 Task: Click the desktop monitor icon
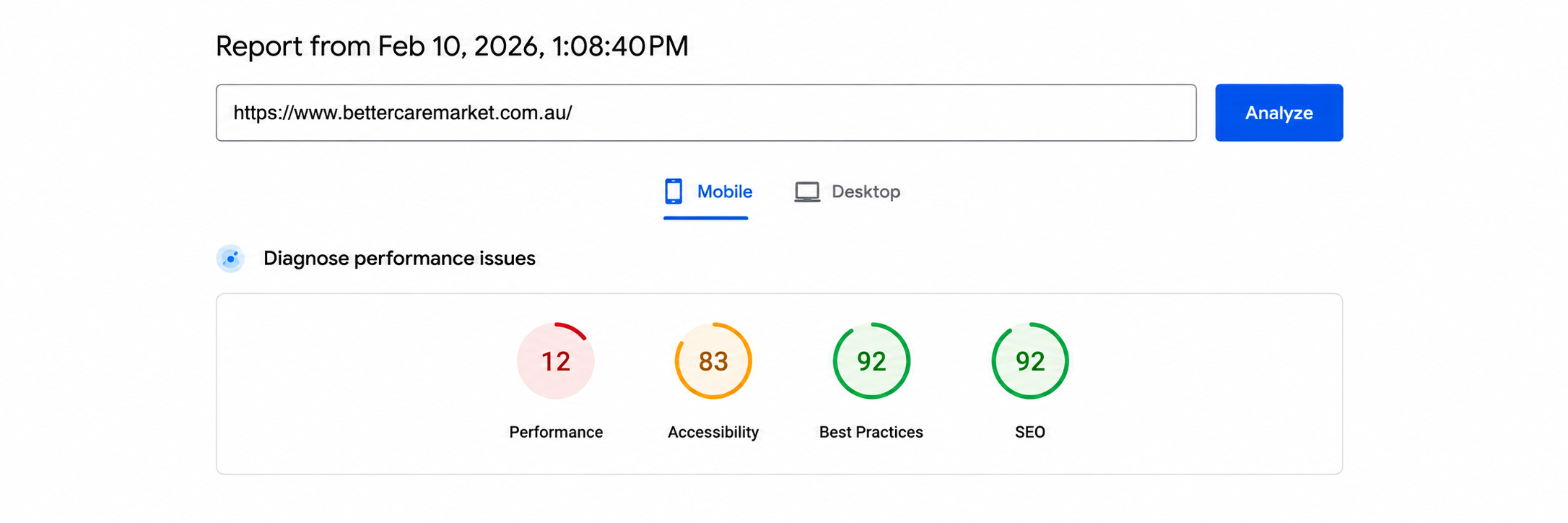(x=807, y=192)
